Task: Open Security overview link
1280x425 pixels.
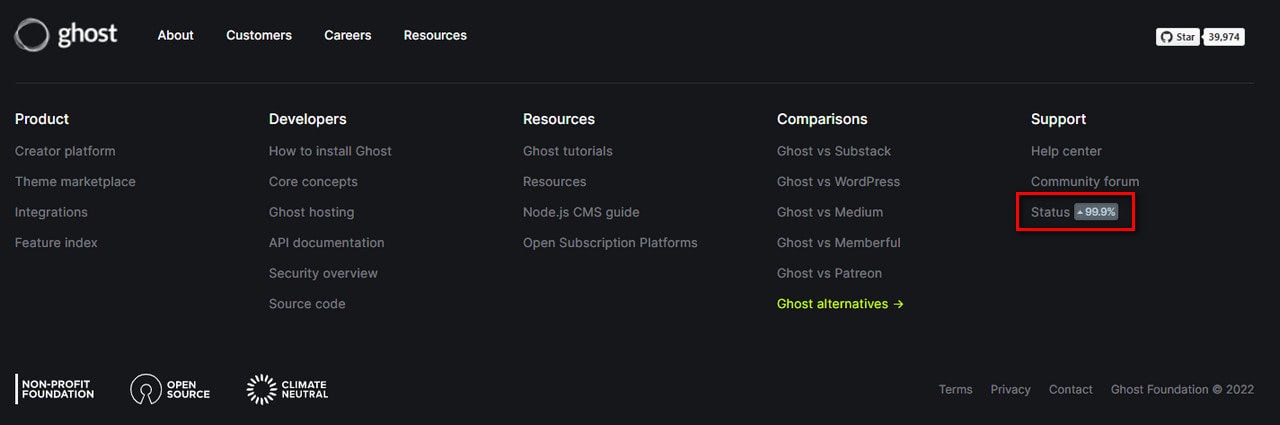Action: (x=323, y=273)
